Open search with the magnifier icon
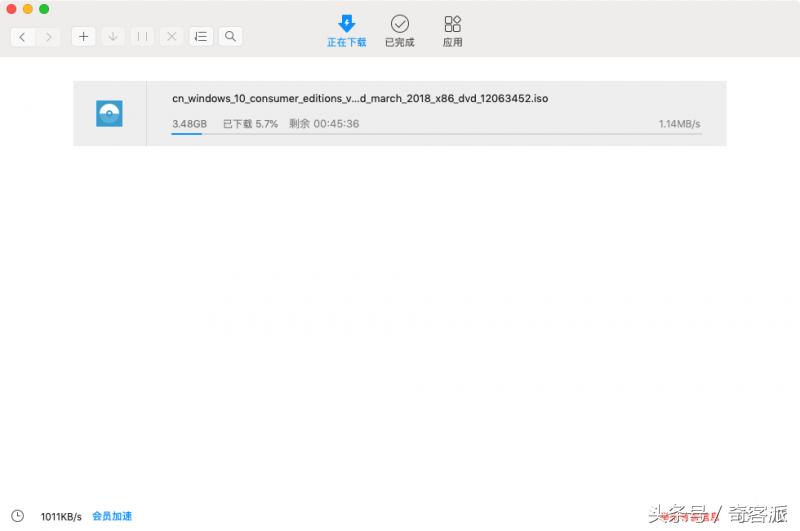The width and height of the screenshot is (800, 531). coord(231,37)
